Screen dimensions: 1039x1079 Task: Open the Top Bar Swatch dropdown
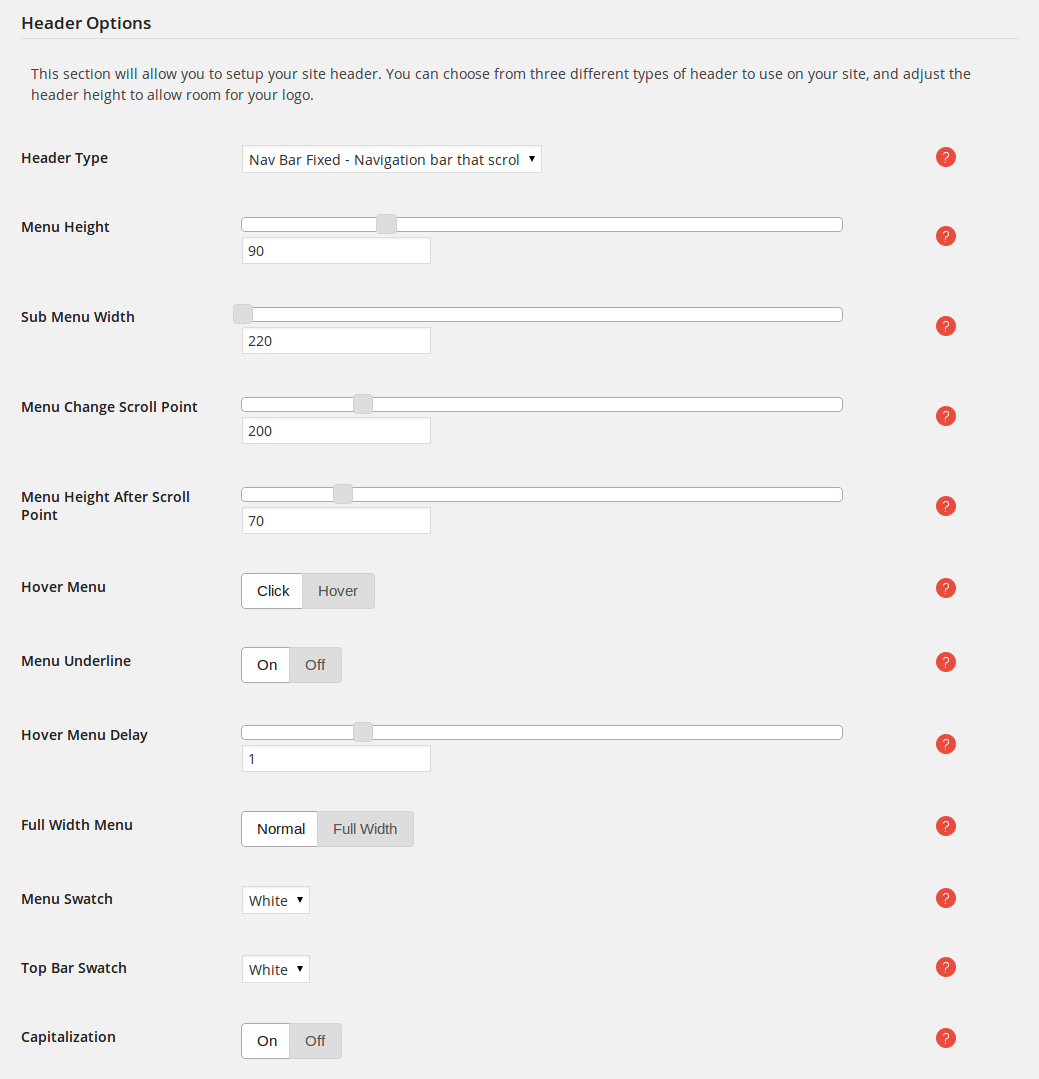[x=276, y=969]
